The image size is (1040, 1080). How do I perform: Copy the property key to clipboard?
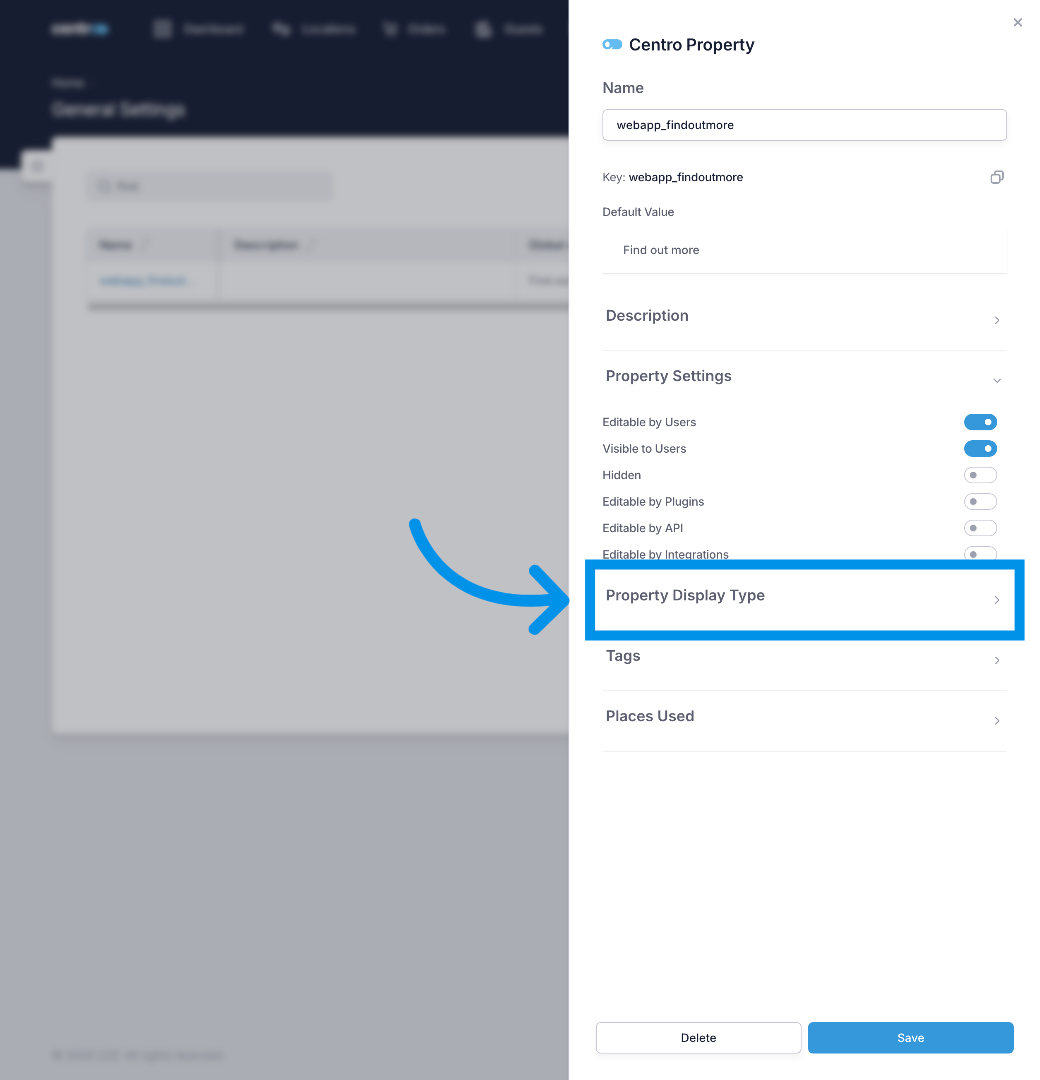tap(997, 177)
